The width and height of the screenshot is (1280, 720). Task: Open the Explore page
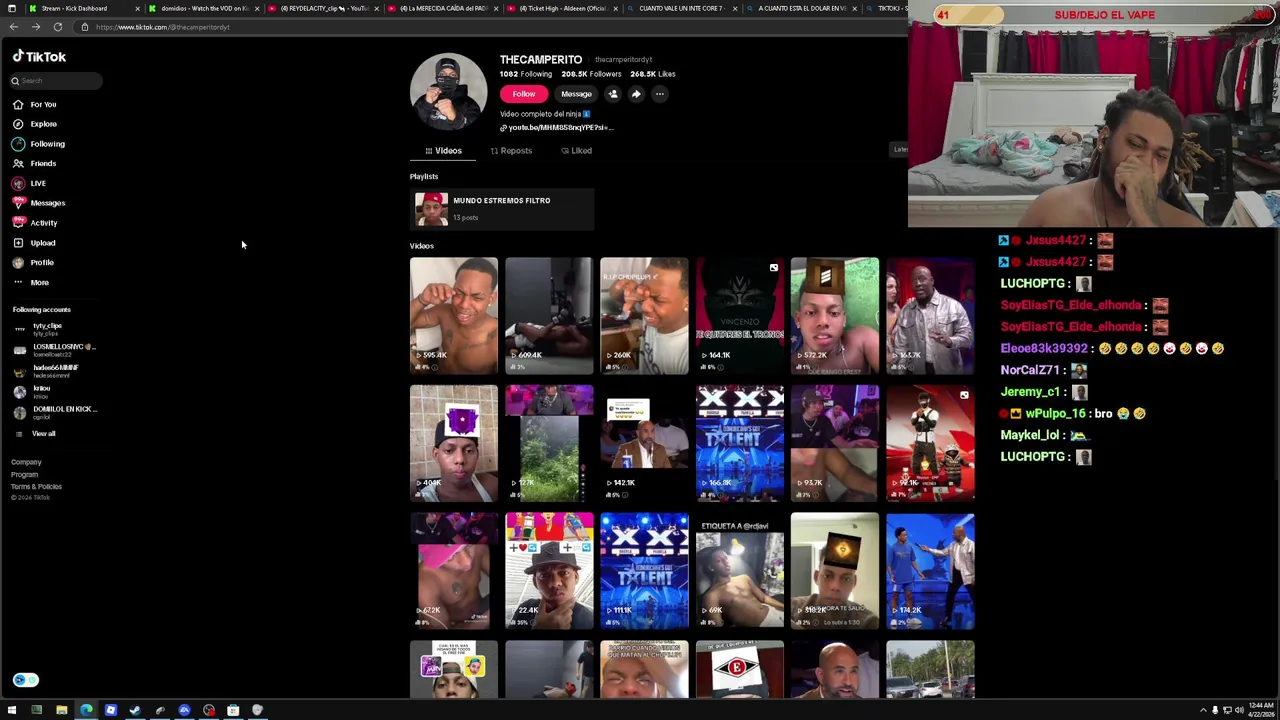(34, 124)
